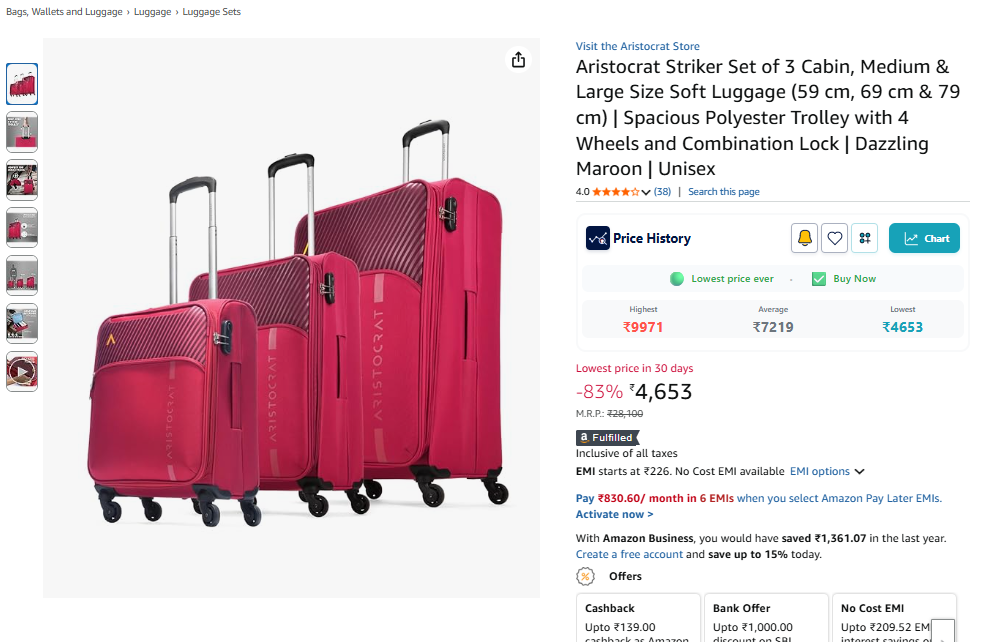Visit the Aristocrat Store link
992x642 pixels.
(x=637, y=46)
